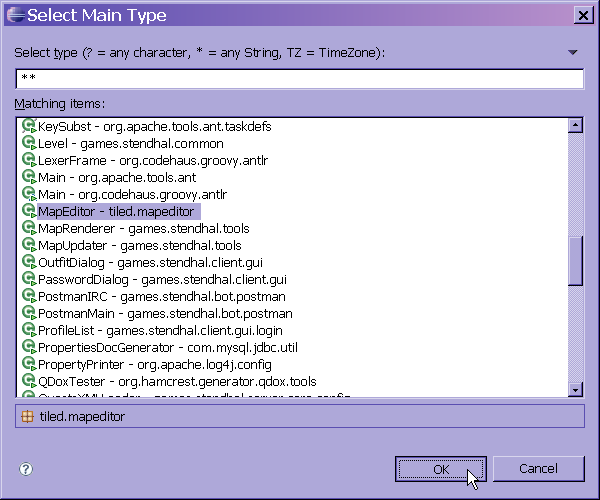
Task: Select PropertyPrinter - org.apache.log4j.config
Action: click(x=154, y=365)
